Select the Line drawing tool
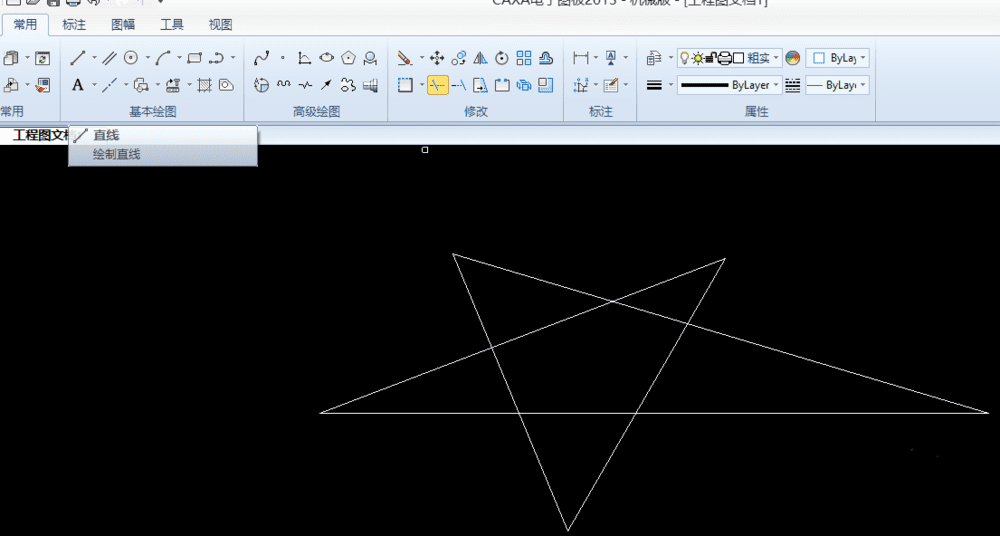 click(x=78, y=58)
